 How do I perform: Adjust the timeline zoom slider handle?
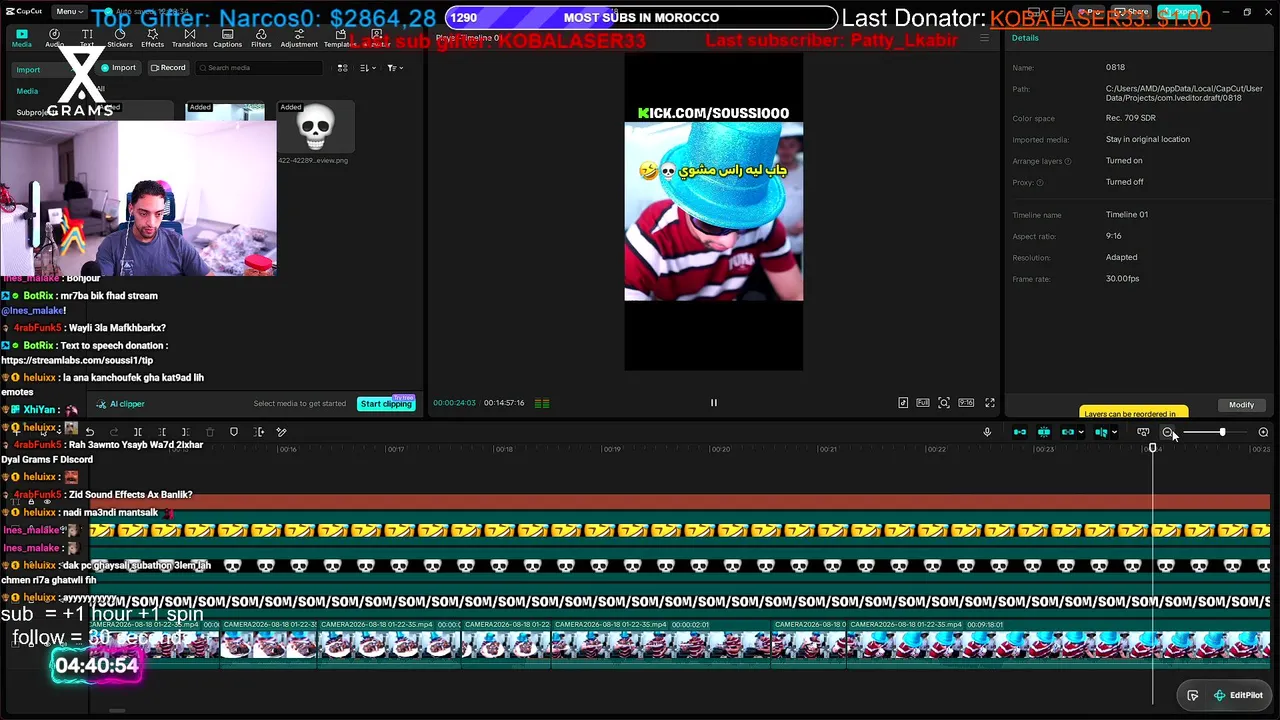1222,432
